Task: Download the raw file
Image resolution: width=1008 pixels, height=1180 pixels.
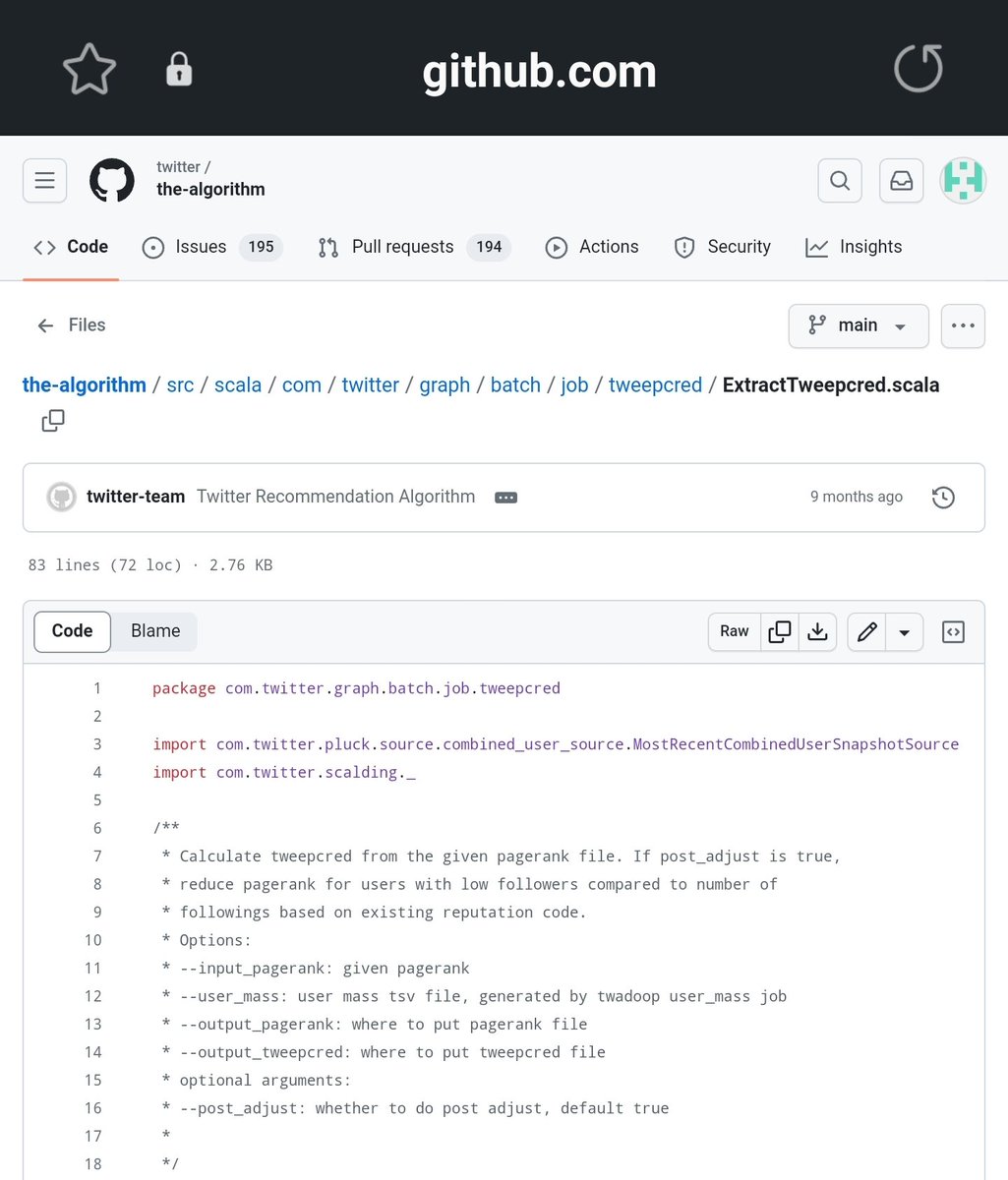Action: [x=817, y=632]
